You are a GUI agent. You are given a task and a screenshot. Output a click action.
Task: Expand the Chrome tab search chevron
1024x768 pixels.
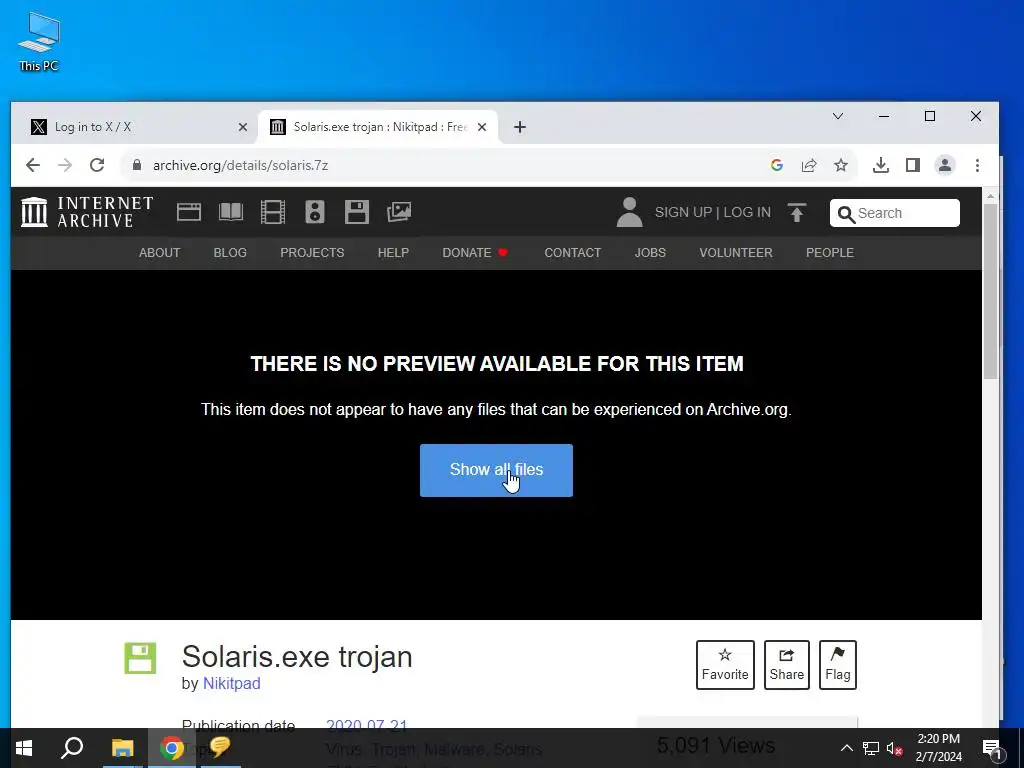(838, 116)
